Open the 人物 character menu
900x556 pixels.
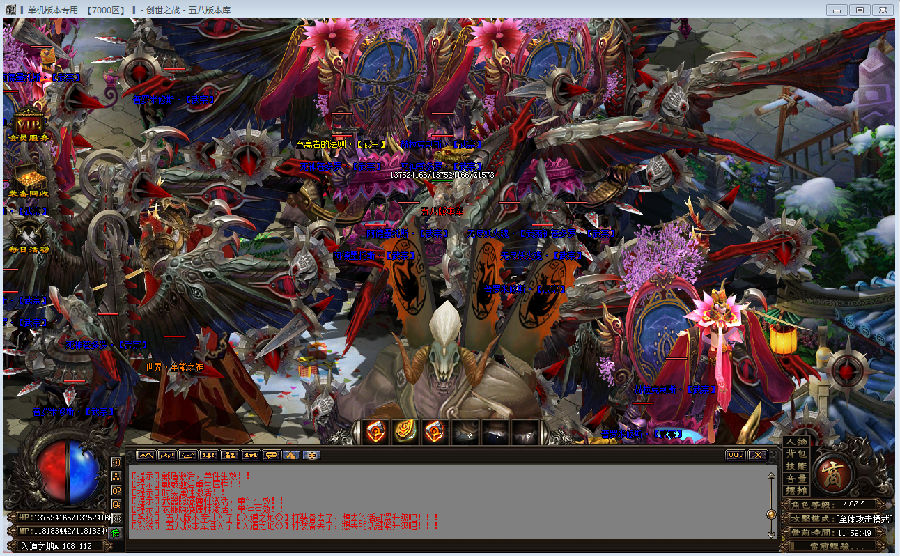[x=796, y=441]
